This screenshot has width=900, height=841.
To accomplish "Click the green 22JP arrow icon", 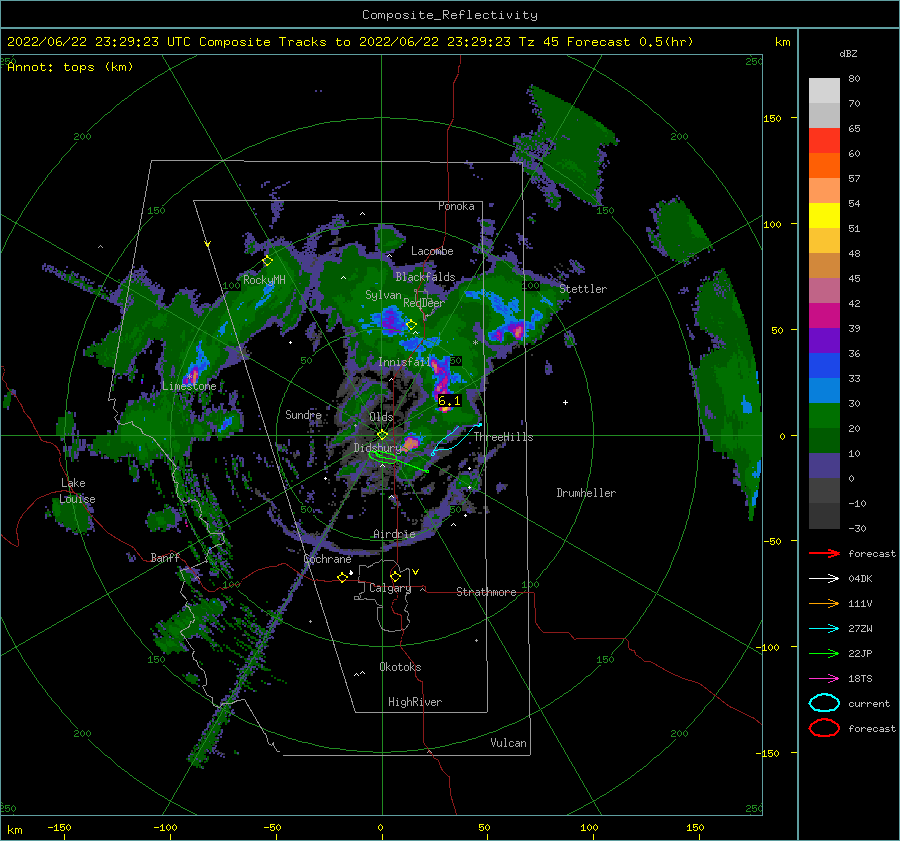I will (x=824, y=653).
